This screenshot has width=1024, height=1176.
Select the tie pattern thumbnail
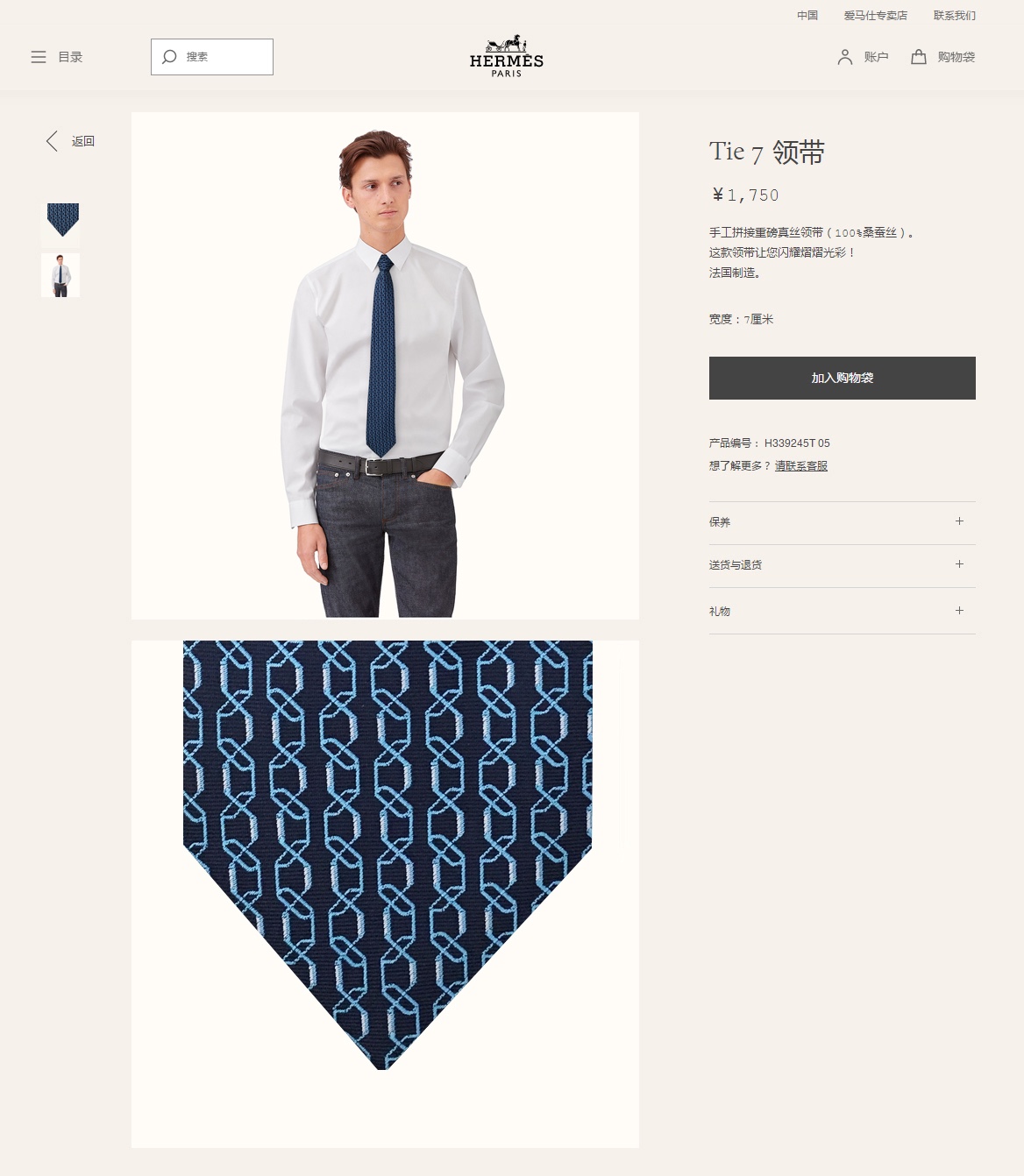pyautogui.click(x=61, y=223)
